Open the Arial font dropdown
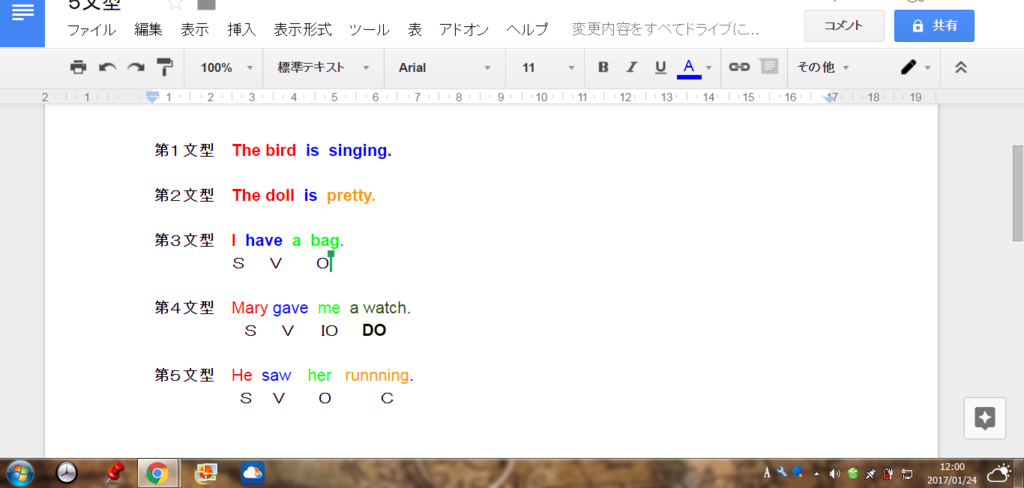The height and width of the screenshot is (488, 1024). tap(444, 67)
